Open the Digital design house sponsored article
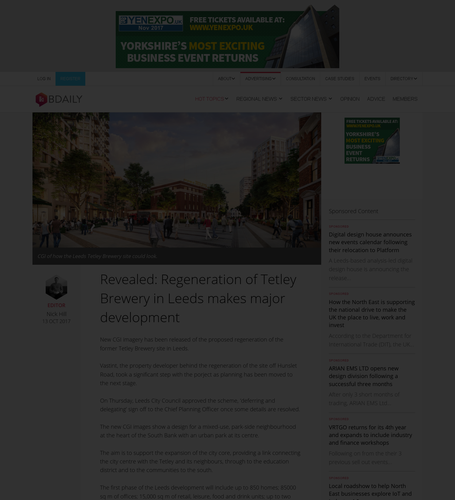 point(370,242)
